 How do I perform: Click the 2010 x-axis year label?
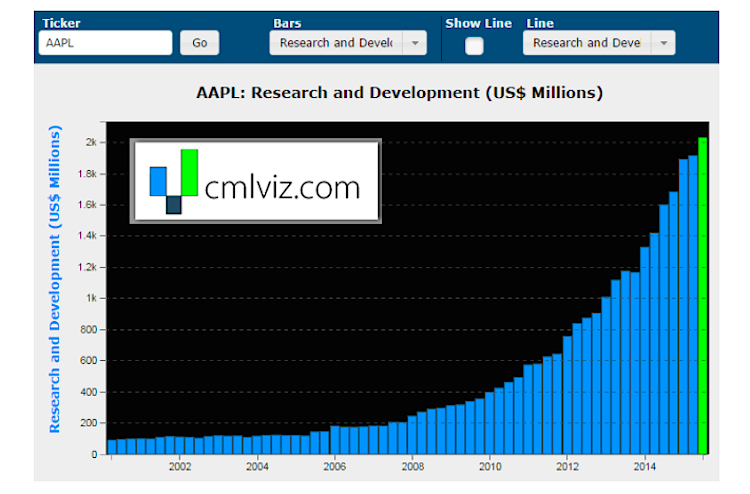coord(490,467)
